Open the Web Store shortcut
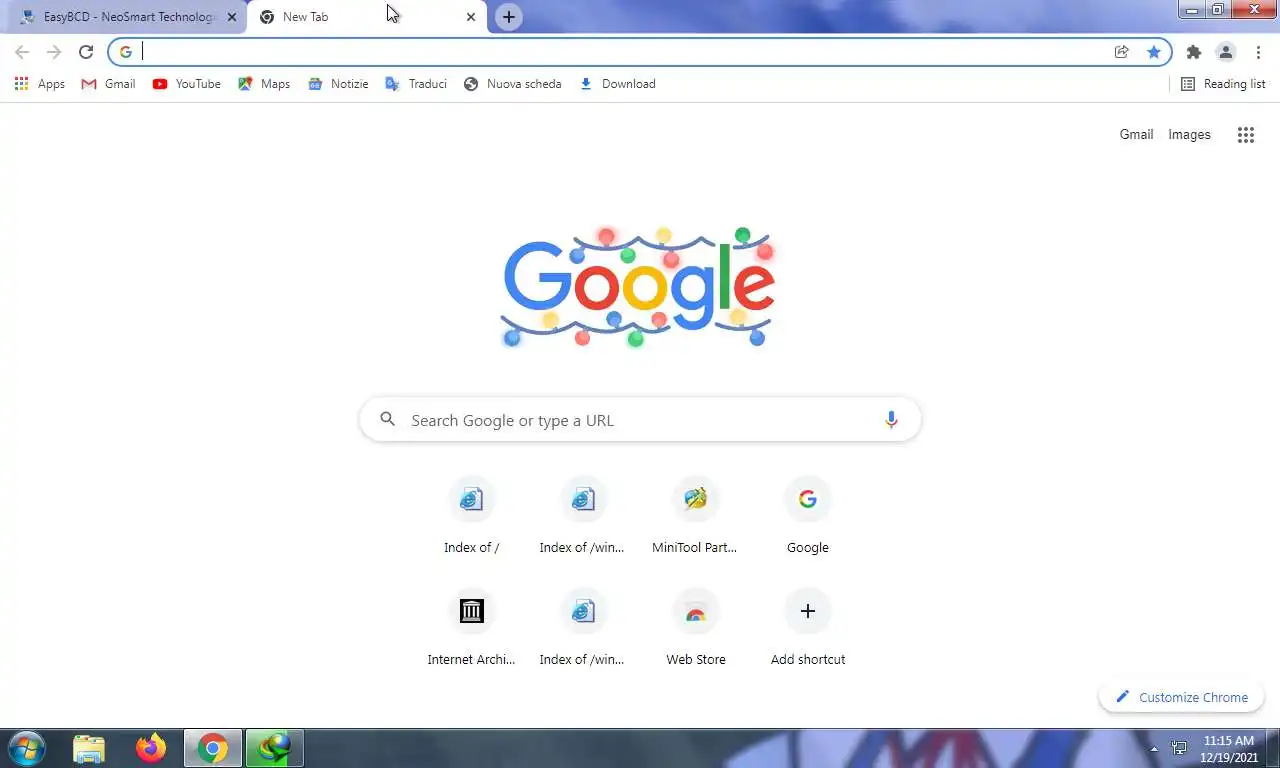The height and width of the screenshot is (768, 1280). pyautogui.click(x=695, y=628)
